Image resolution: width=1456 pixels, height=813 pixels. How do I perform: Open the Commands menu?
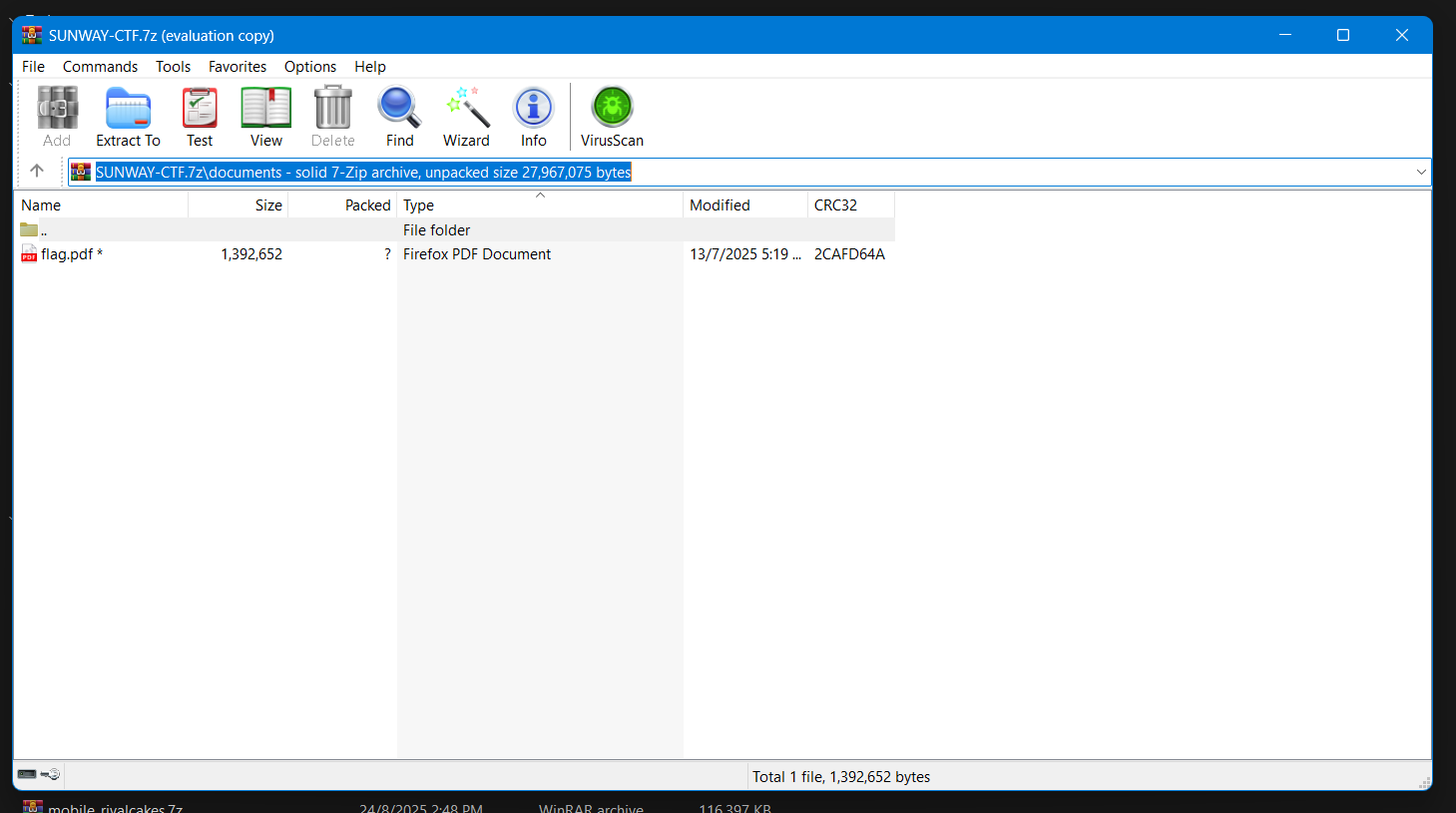[x=100, y=66]
